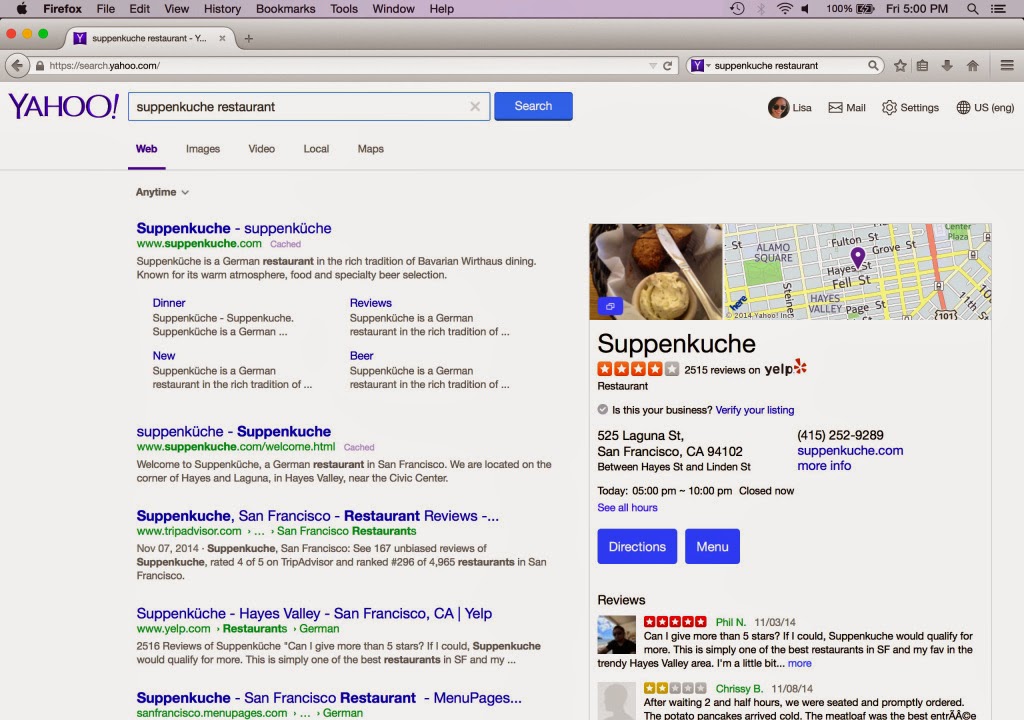Open the downloads arrow icon
Image resolution: width=1024 pixels, height=720 pixels.
click(x=947, y=65)
